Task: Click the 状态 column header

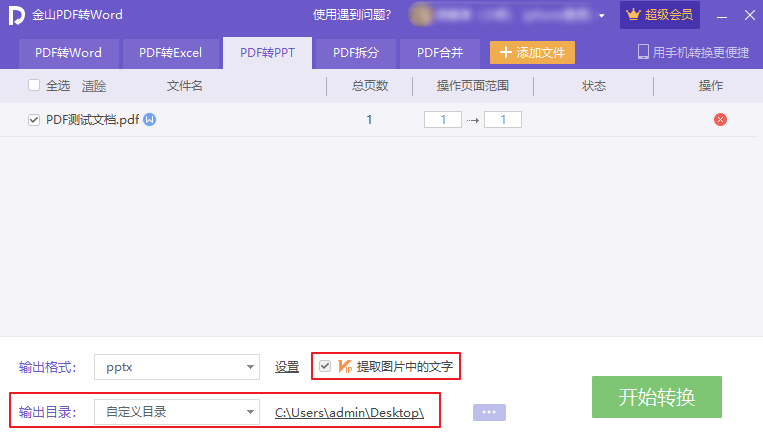Action: (x=594, y=86)
